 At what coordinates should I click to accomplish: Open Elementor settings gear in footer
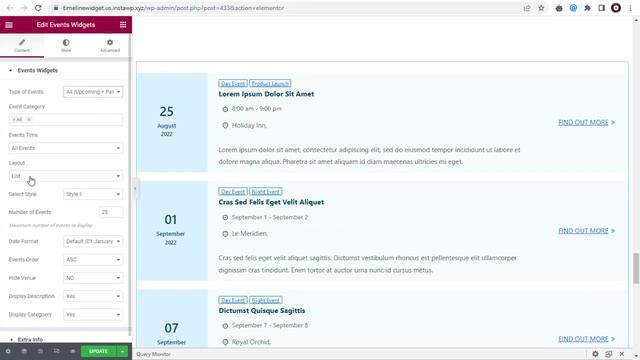point(8,351)
